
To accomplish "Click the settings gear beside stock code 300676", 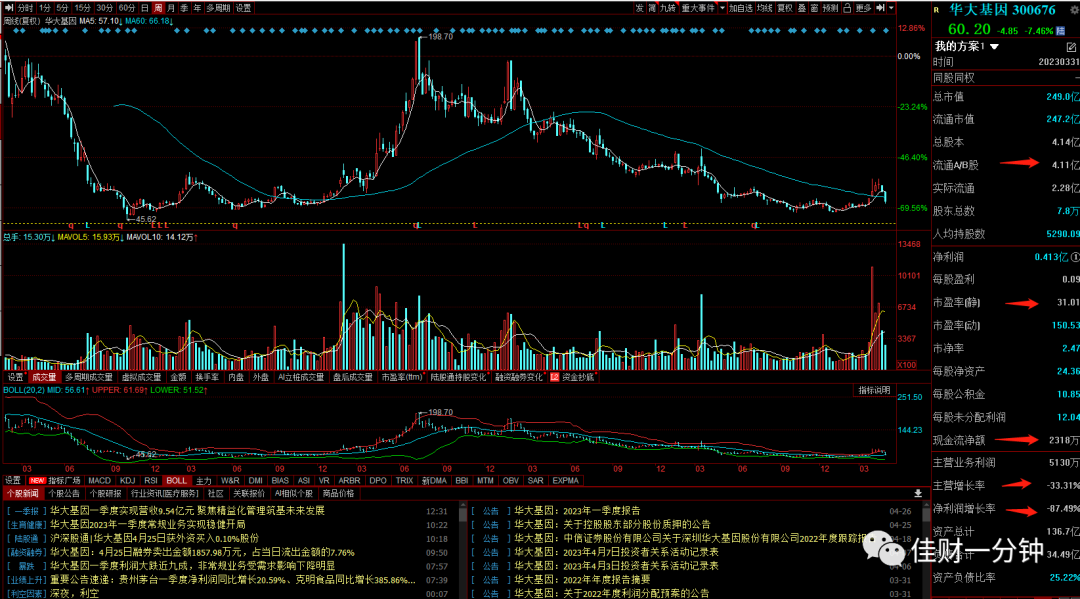I will click(x=1074, y=10).
